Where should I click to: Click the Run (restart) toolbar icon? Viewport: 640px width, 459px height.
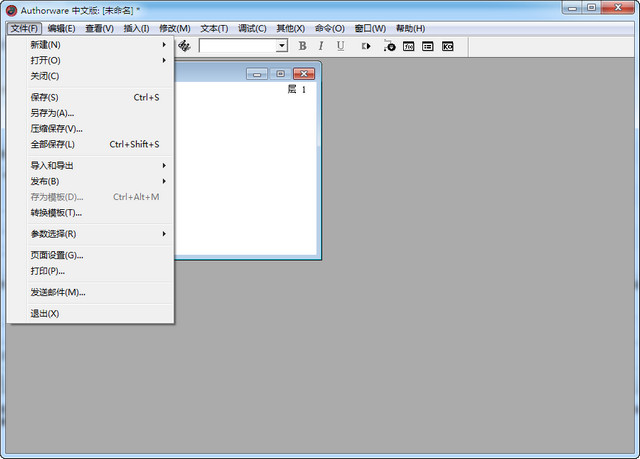pos(366,46)
